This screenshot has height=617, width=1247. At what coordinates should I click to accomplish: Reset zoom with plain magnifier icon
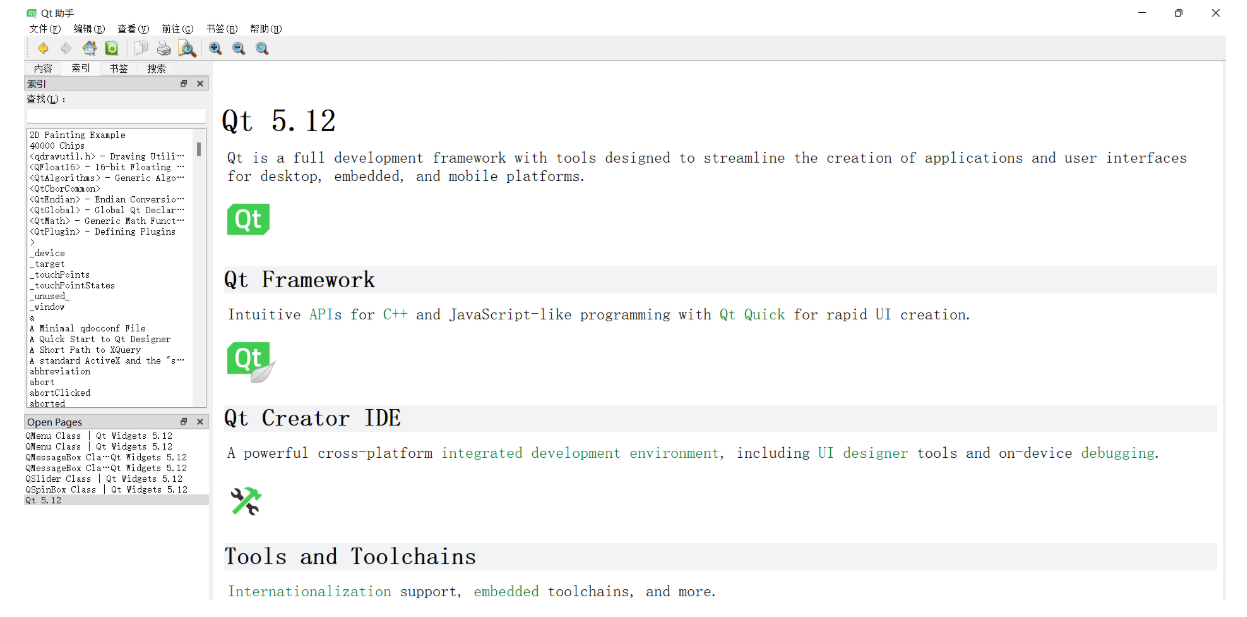point(262,48)
